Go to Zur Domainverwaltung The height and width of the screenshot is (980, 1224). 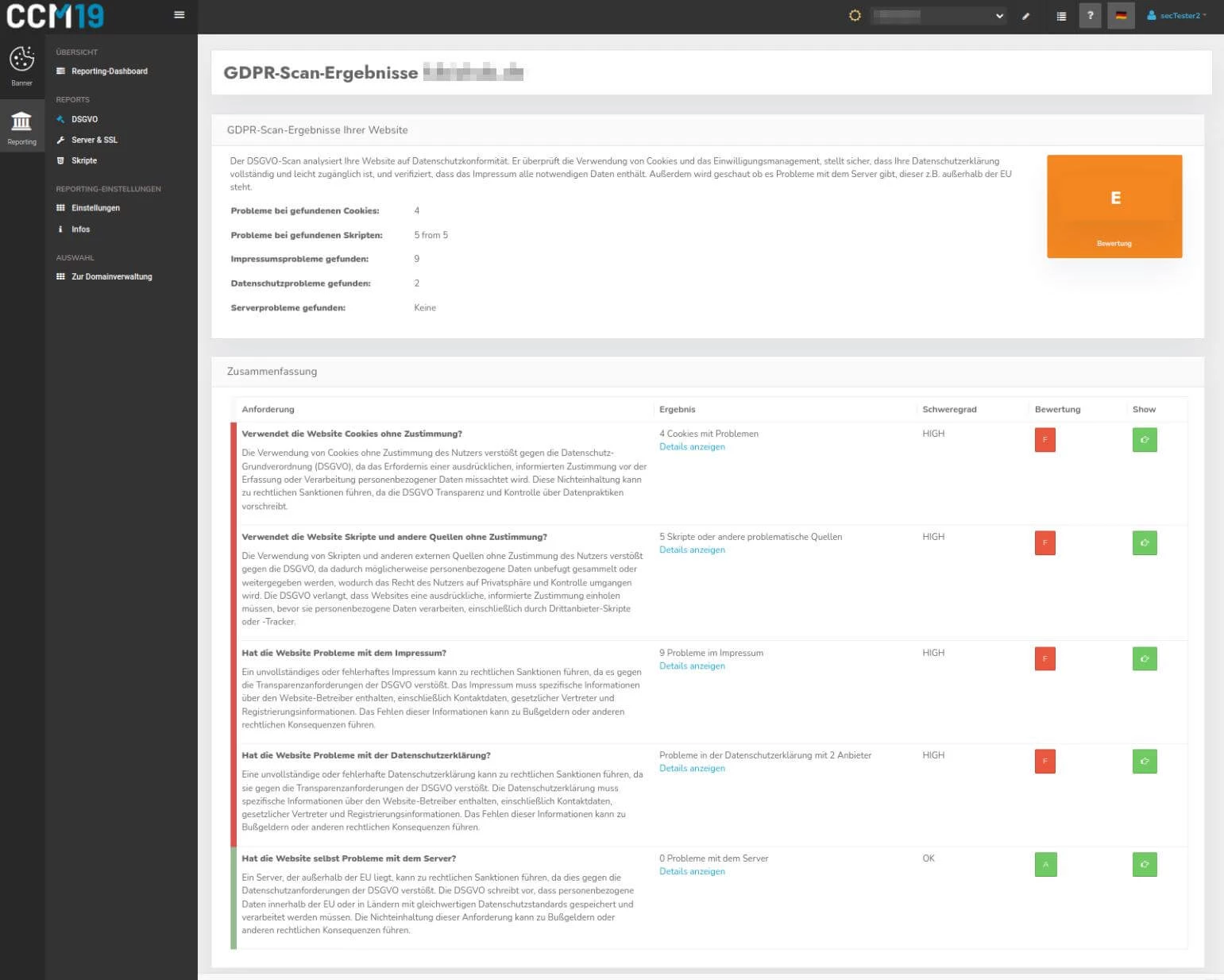[x=111, y=276]
